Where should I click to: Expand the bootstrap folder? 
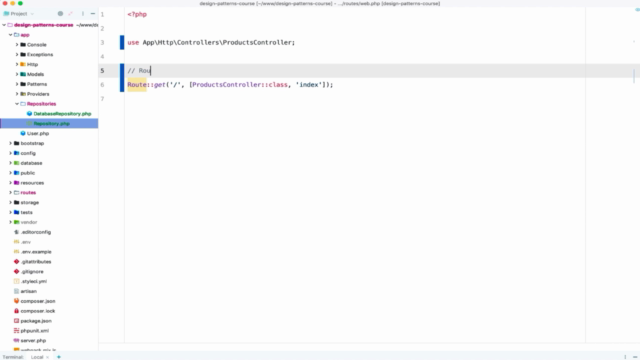11,143
